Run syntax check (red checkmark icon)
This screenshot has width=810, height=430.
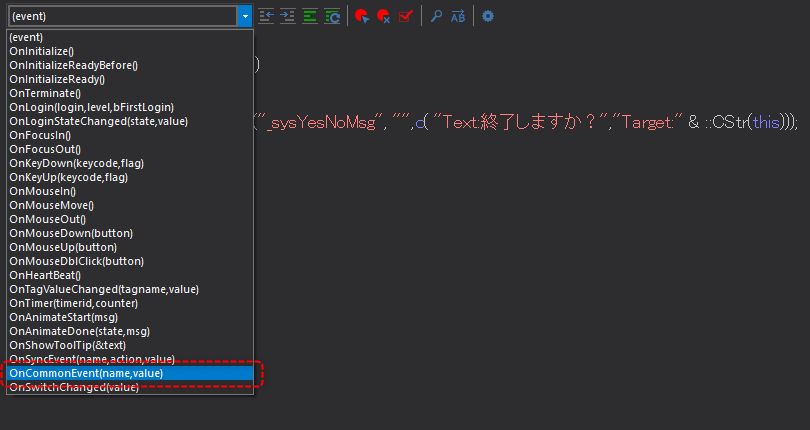[x=406, y=17]
